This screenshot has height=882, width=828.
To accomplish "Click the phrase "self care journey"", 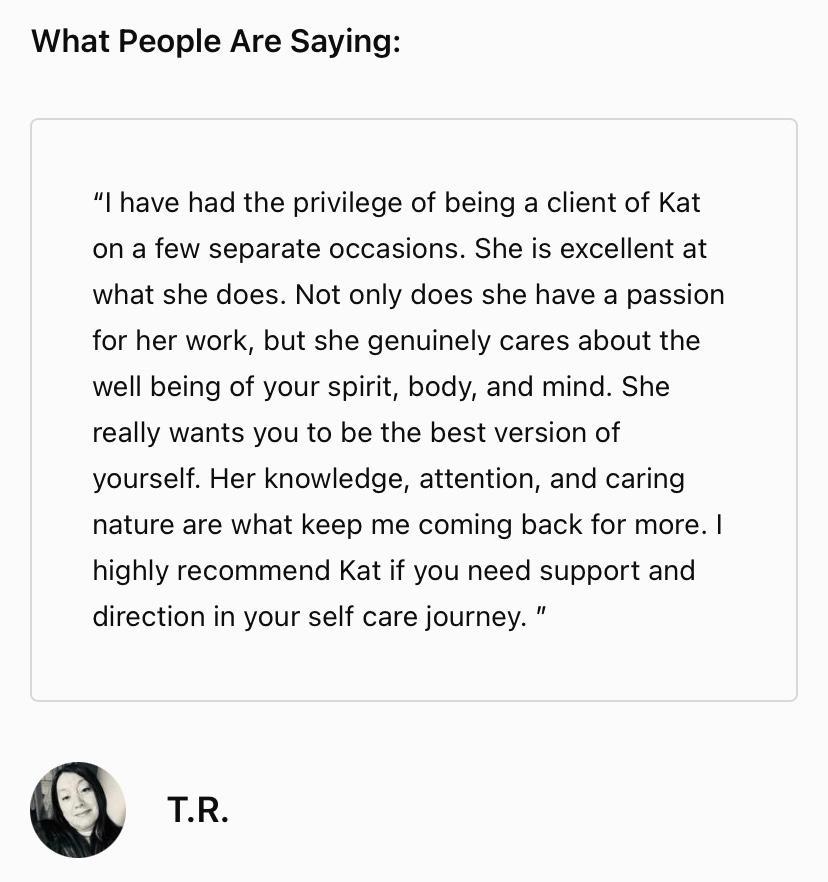I will 416,618.
